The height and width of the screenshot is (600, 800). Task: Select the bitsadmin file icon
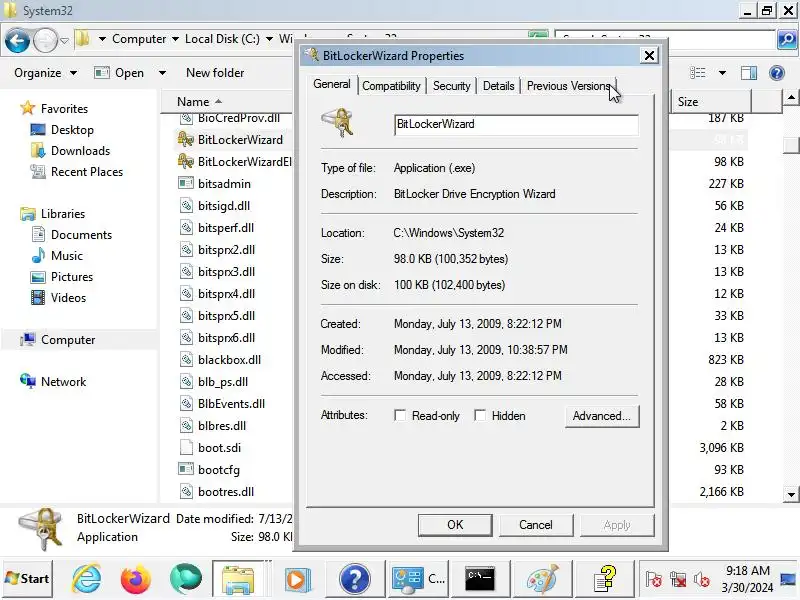pos(186,183)
